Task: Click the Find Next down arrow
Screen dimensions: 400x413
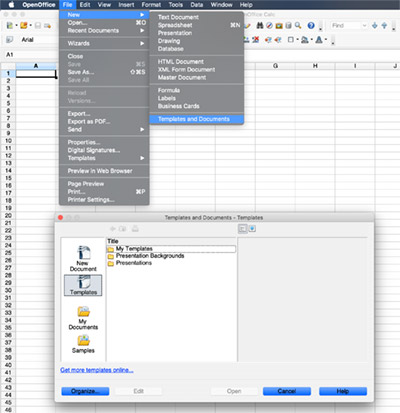Action: [x=375, y=25]
